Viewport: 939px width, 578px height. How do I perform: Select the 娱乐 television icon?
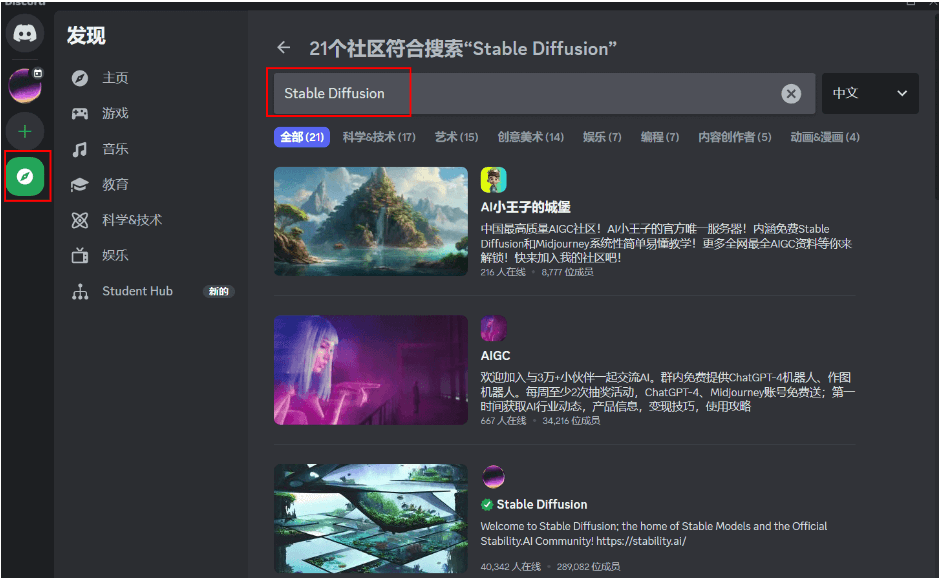[80, 256]
